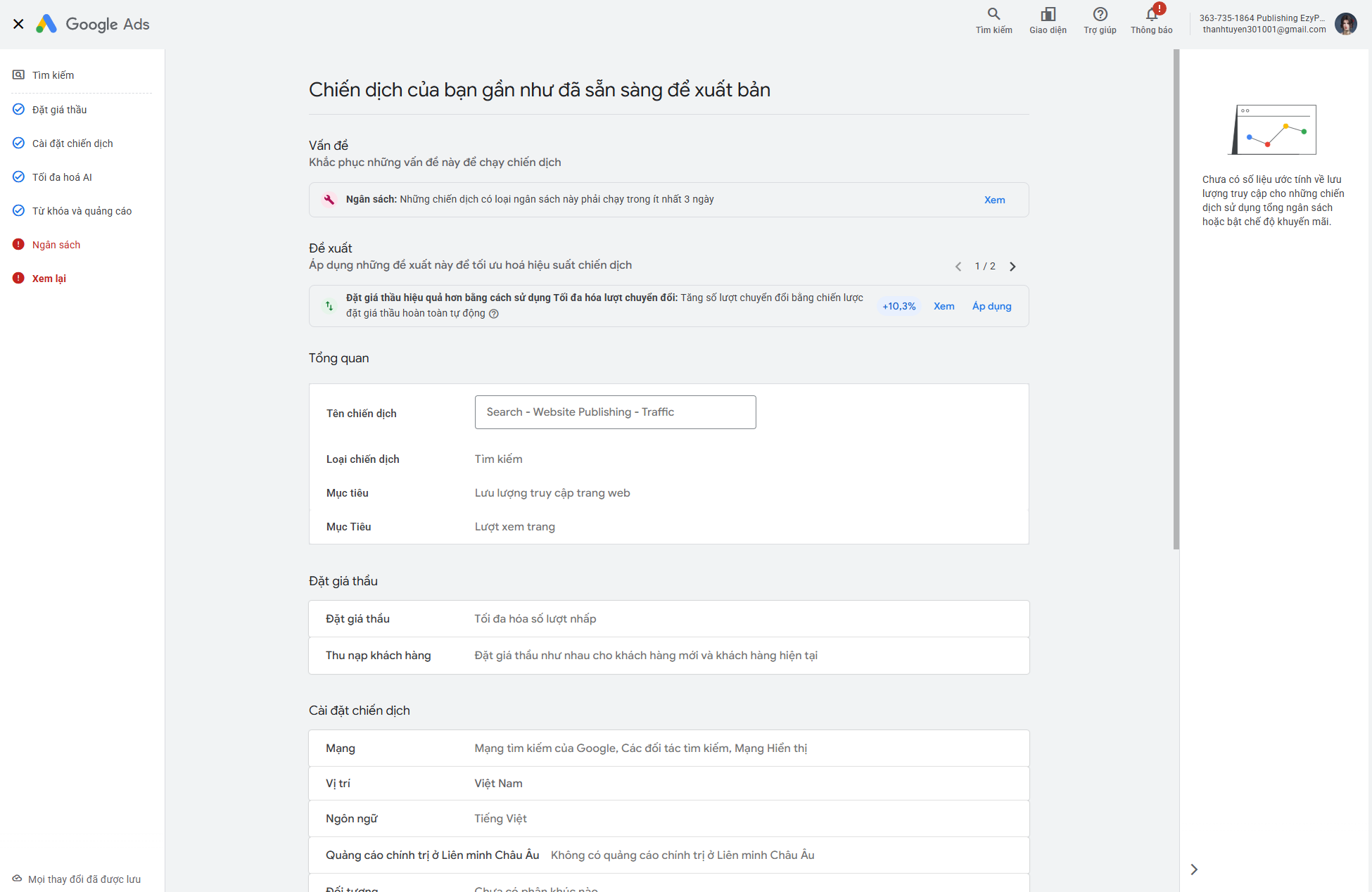Viewport: 1372px width, 892px height.
Task: Click the account email and ID text
Action: (x=1263, y=24)
